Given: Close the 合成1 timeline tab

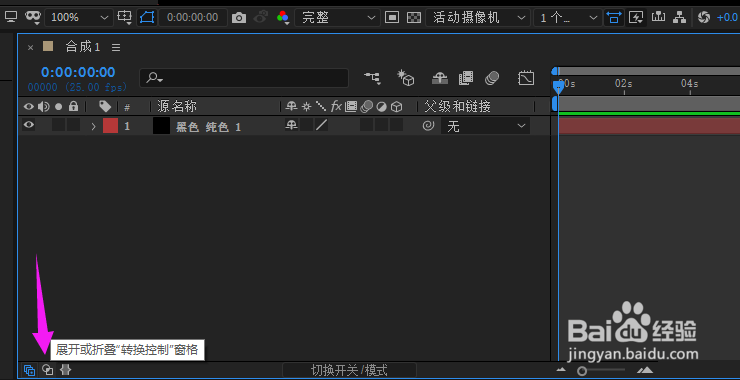Looking at the screenshot, I should pyautogui.click(x=31, y=47).
